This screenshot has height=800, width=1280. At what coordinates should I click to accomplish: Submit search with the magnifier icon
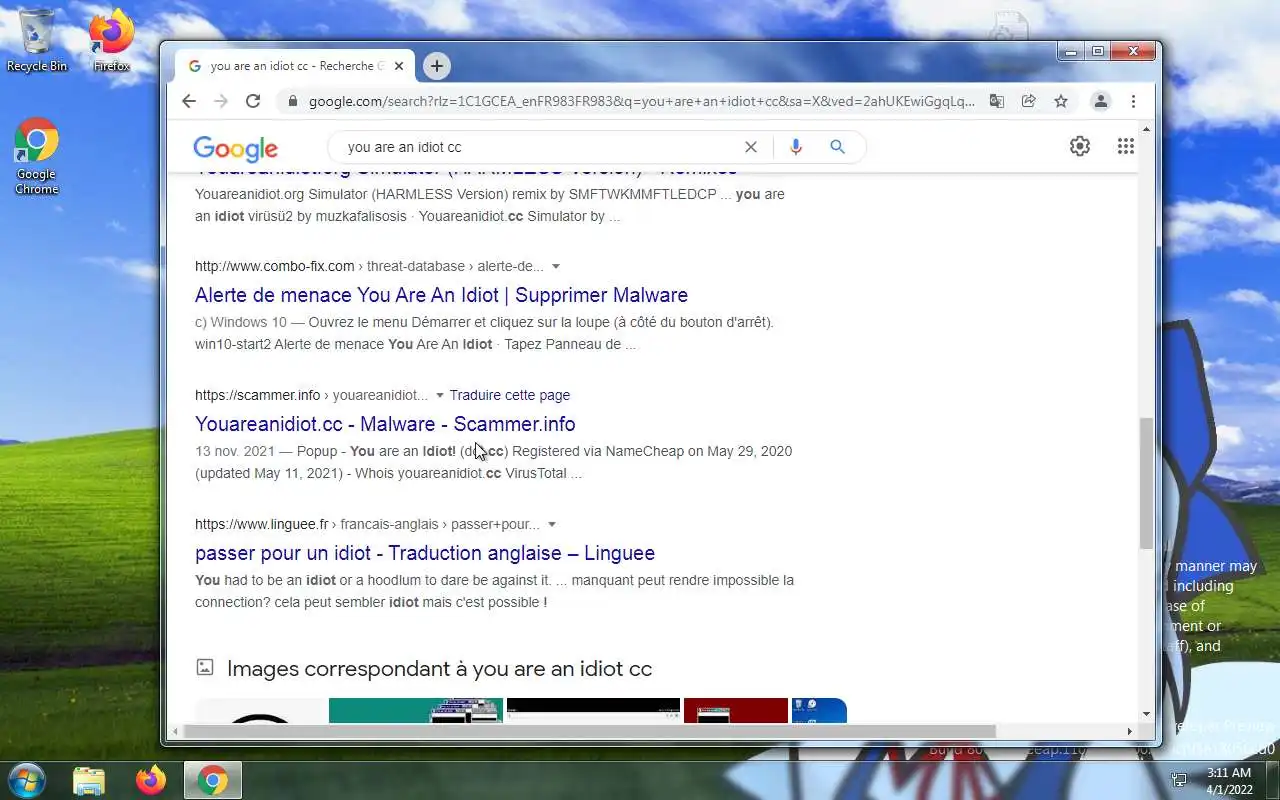click(838, 147)
